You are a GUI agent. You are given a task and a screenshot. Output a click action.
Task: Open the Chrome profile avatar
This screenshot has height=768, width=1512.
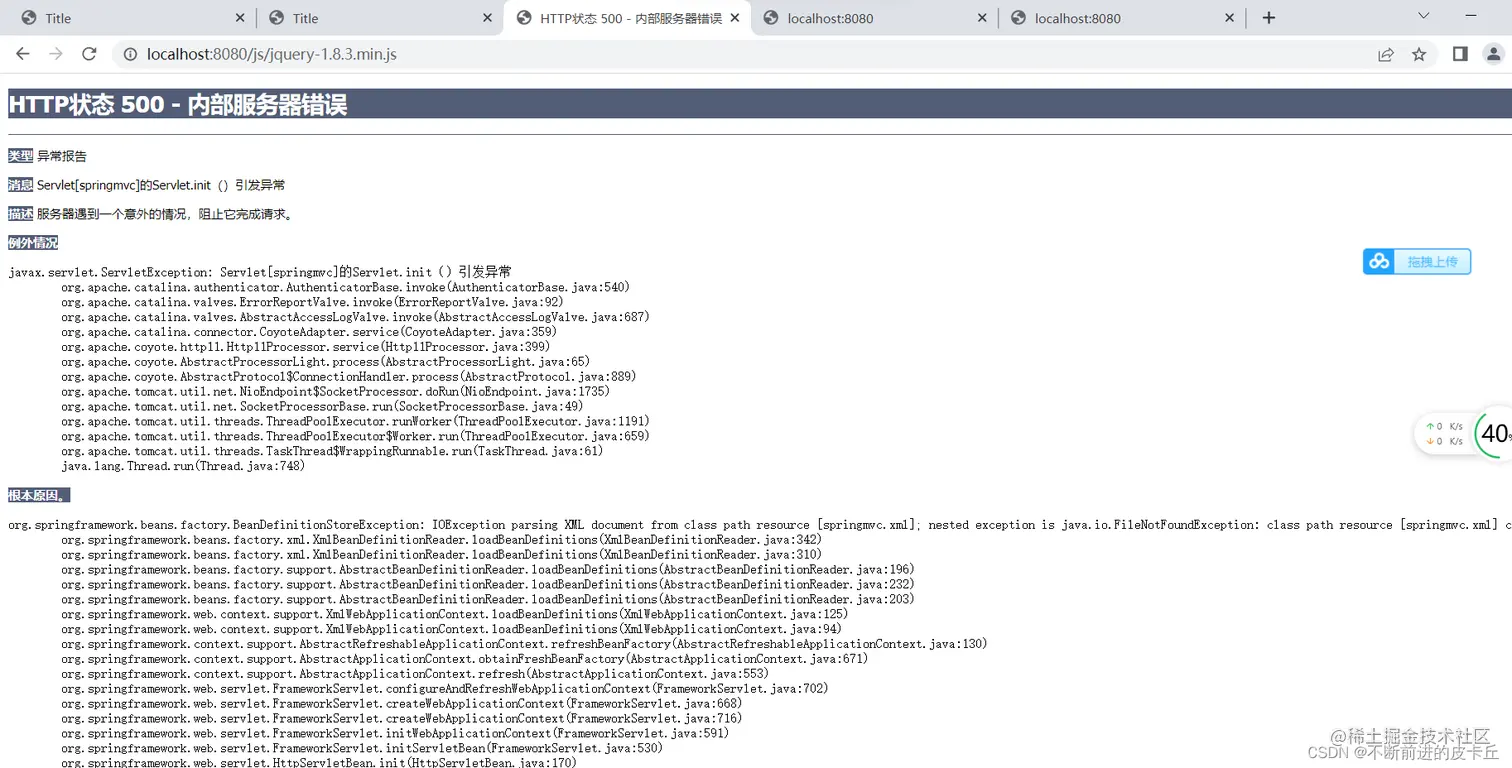[1494, 54]
